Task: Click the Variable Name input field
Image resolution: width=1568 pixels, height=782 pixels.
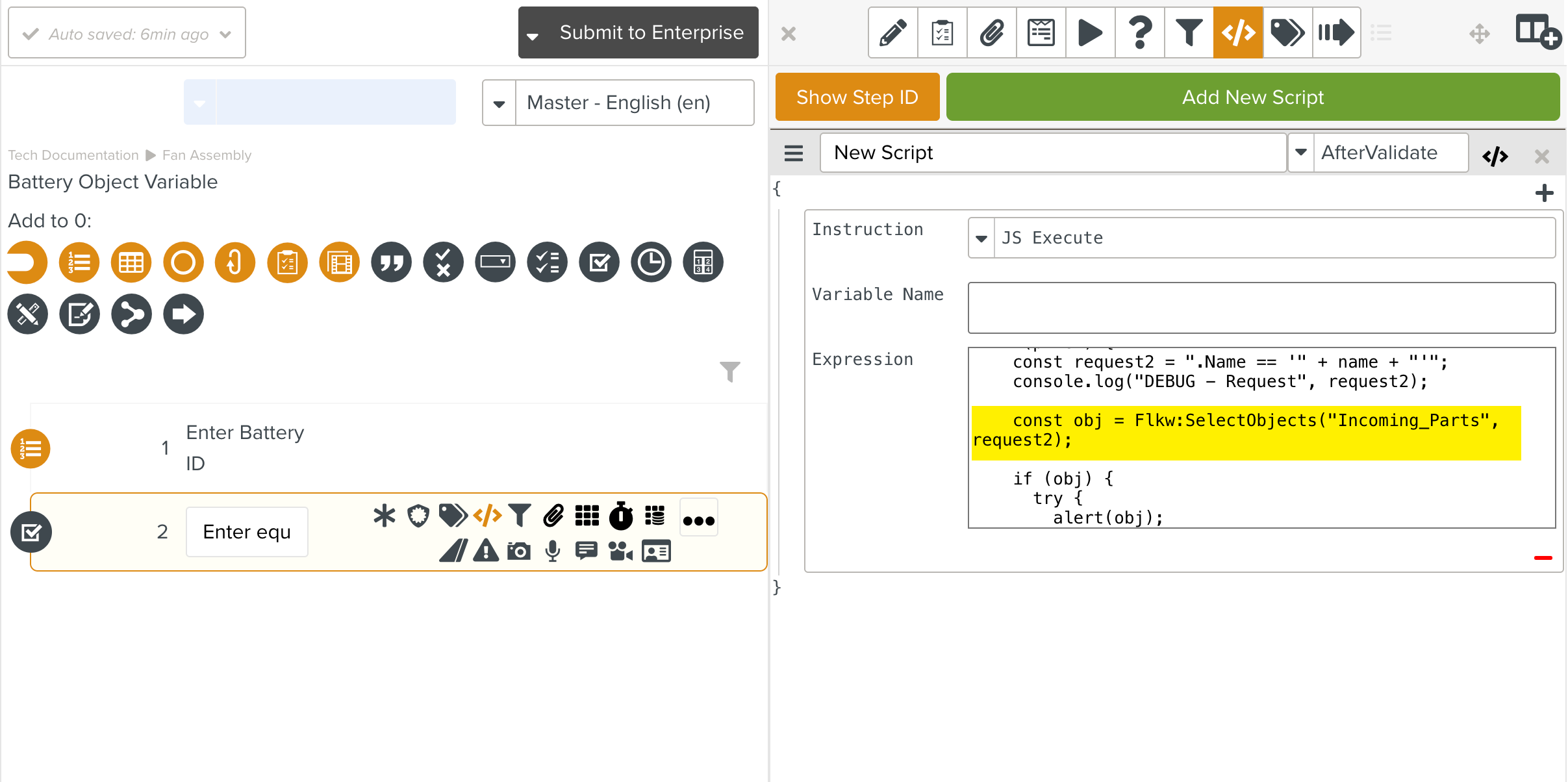Action: click(x=1261, y=308)
